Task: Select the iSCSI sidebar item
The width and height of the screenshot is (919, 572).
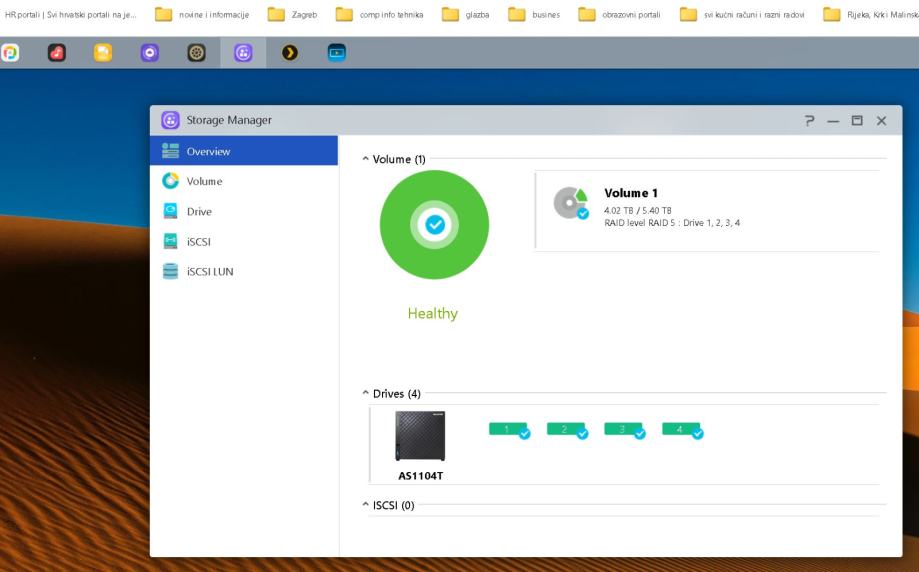Action: pos(199,241)
